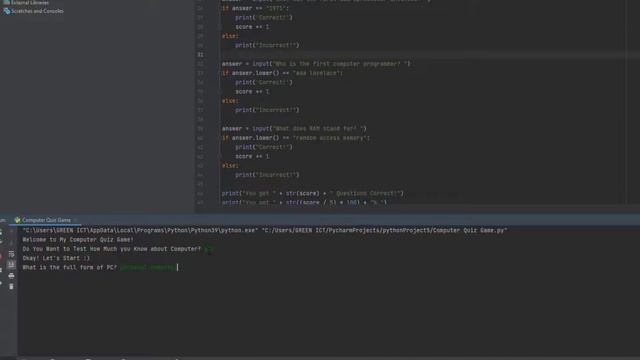Click the print console output icon
The image size is (640, 360).
[x=11, y=276]
